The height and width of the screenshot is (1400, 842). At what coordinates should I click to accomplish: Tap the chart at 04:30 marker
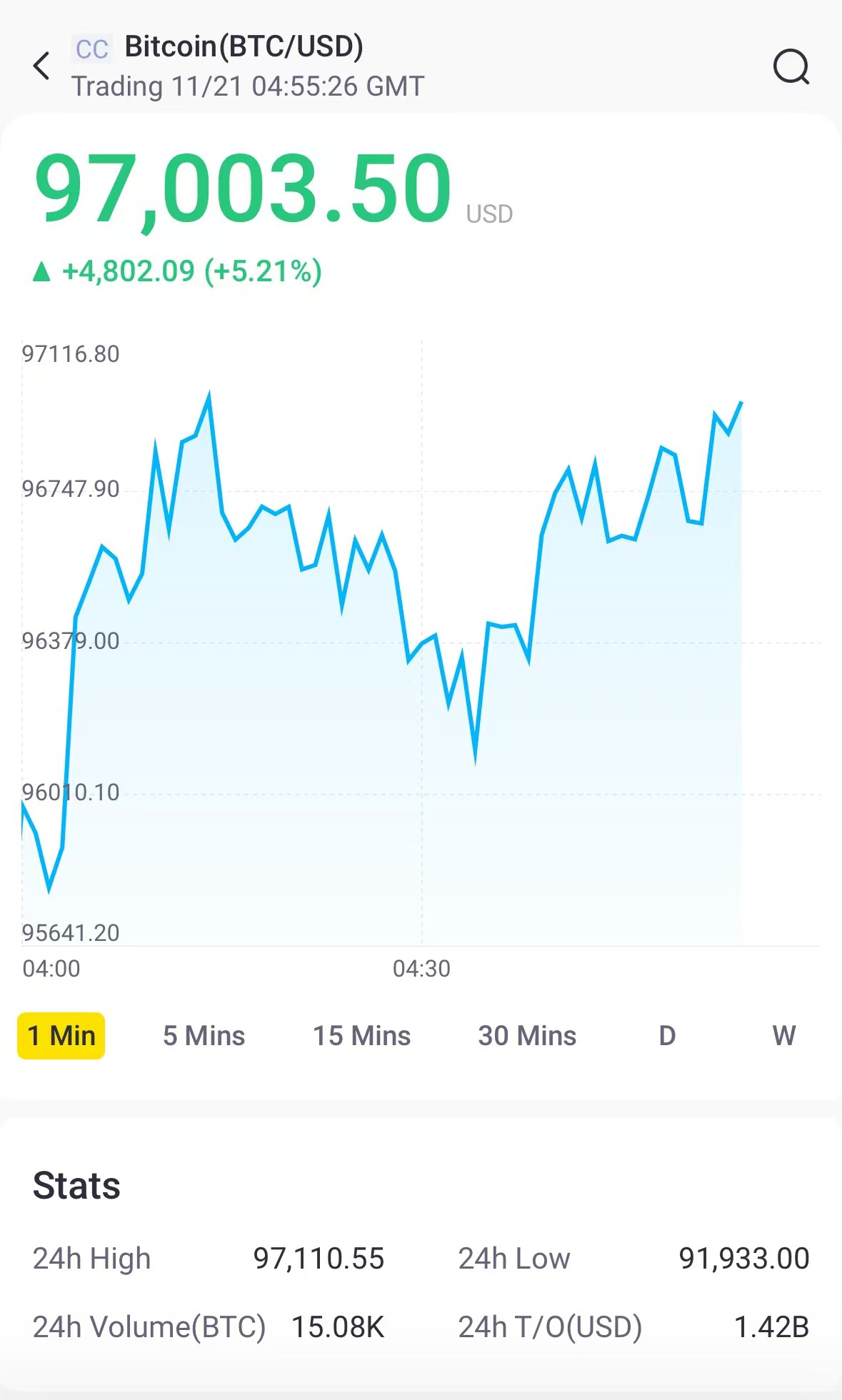click(421, 969)
